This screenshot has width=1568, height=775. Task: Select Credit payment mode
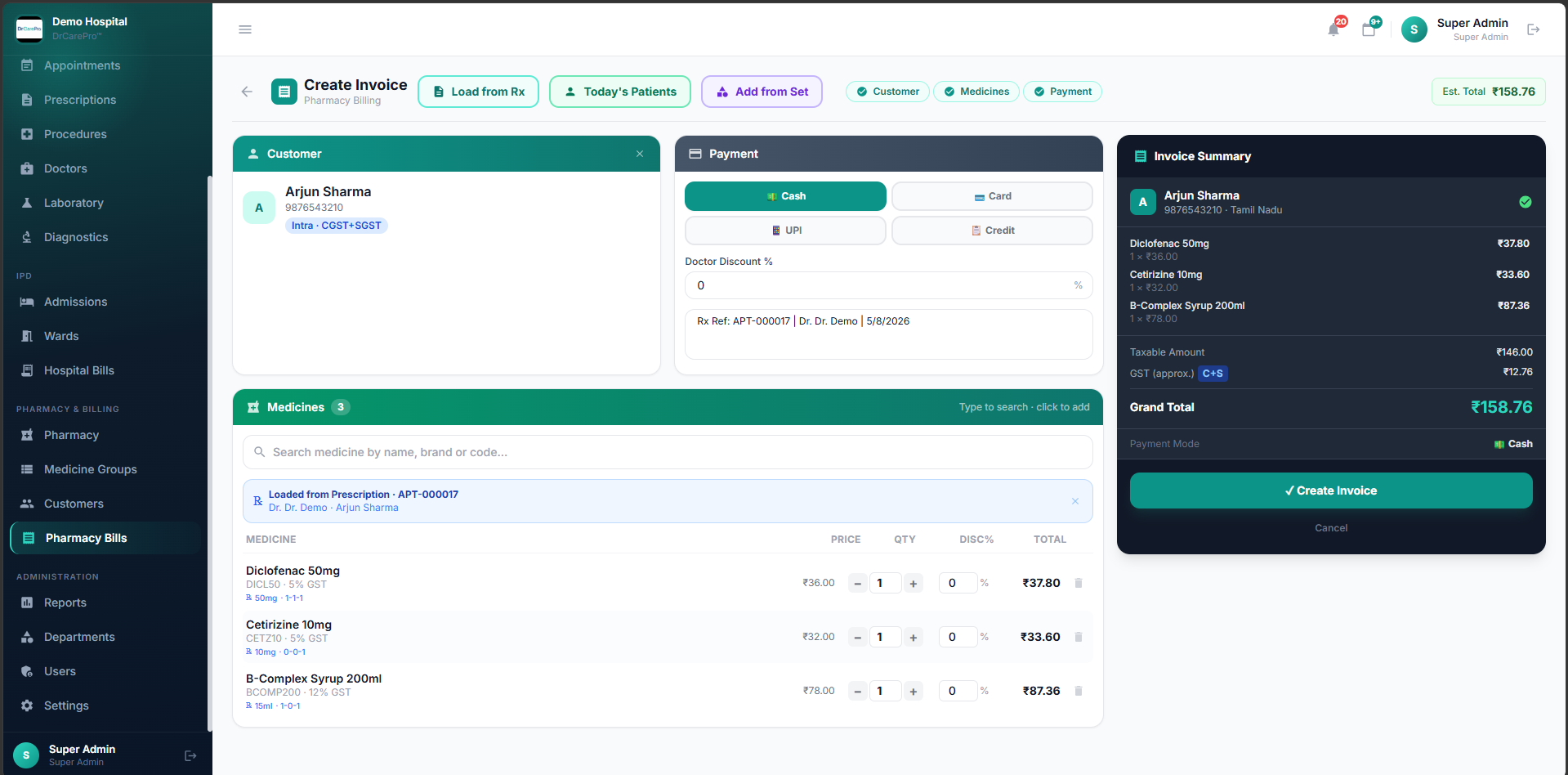tap(992, 231)
